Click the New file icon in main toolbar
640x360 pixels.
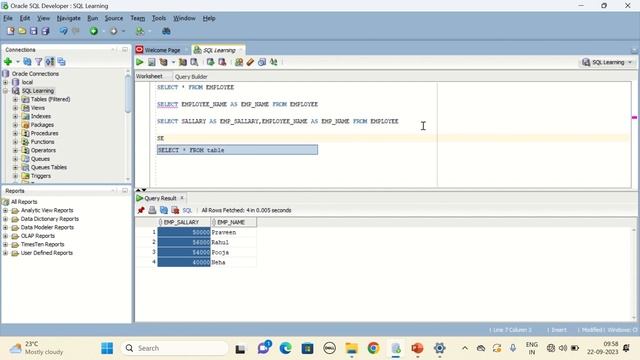click(x=11, y=31)
